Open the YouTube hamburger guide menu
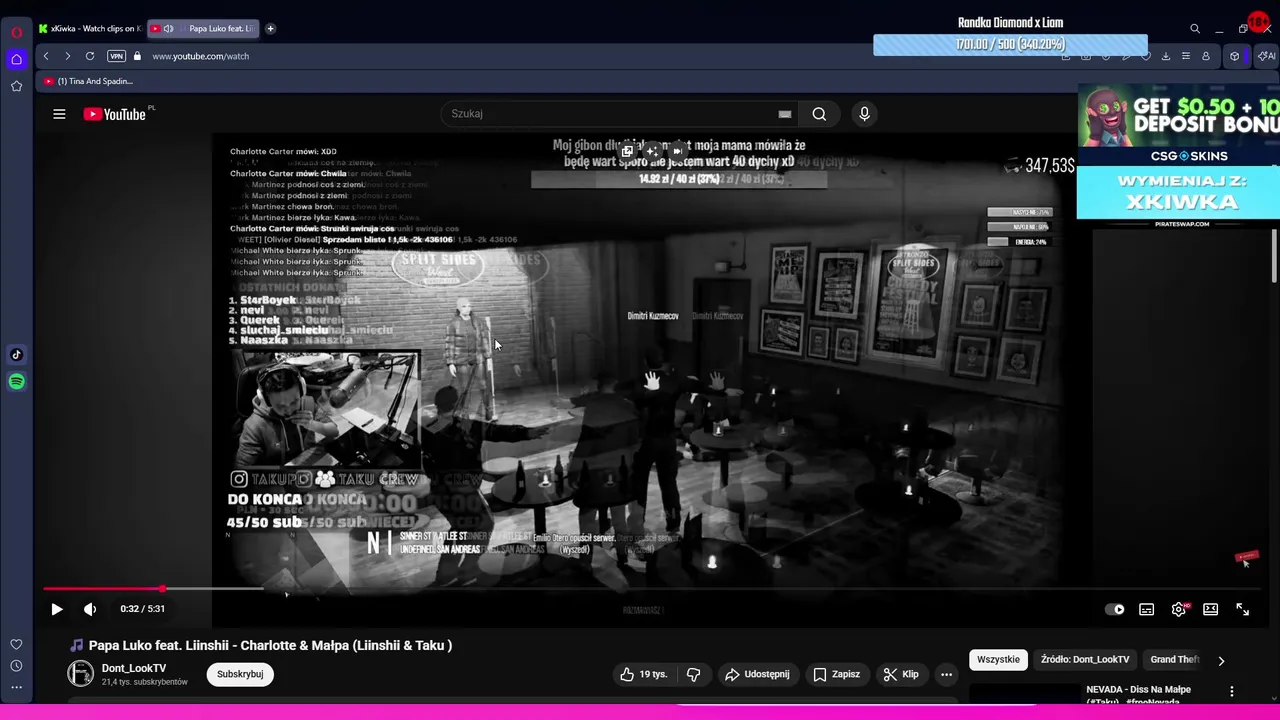 pos(59,114)
